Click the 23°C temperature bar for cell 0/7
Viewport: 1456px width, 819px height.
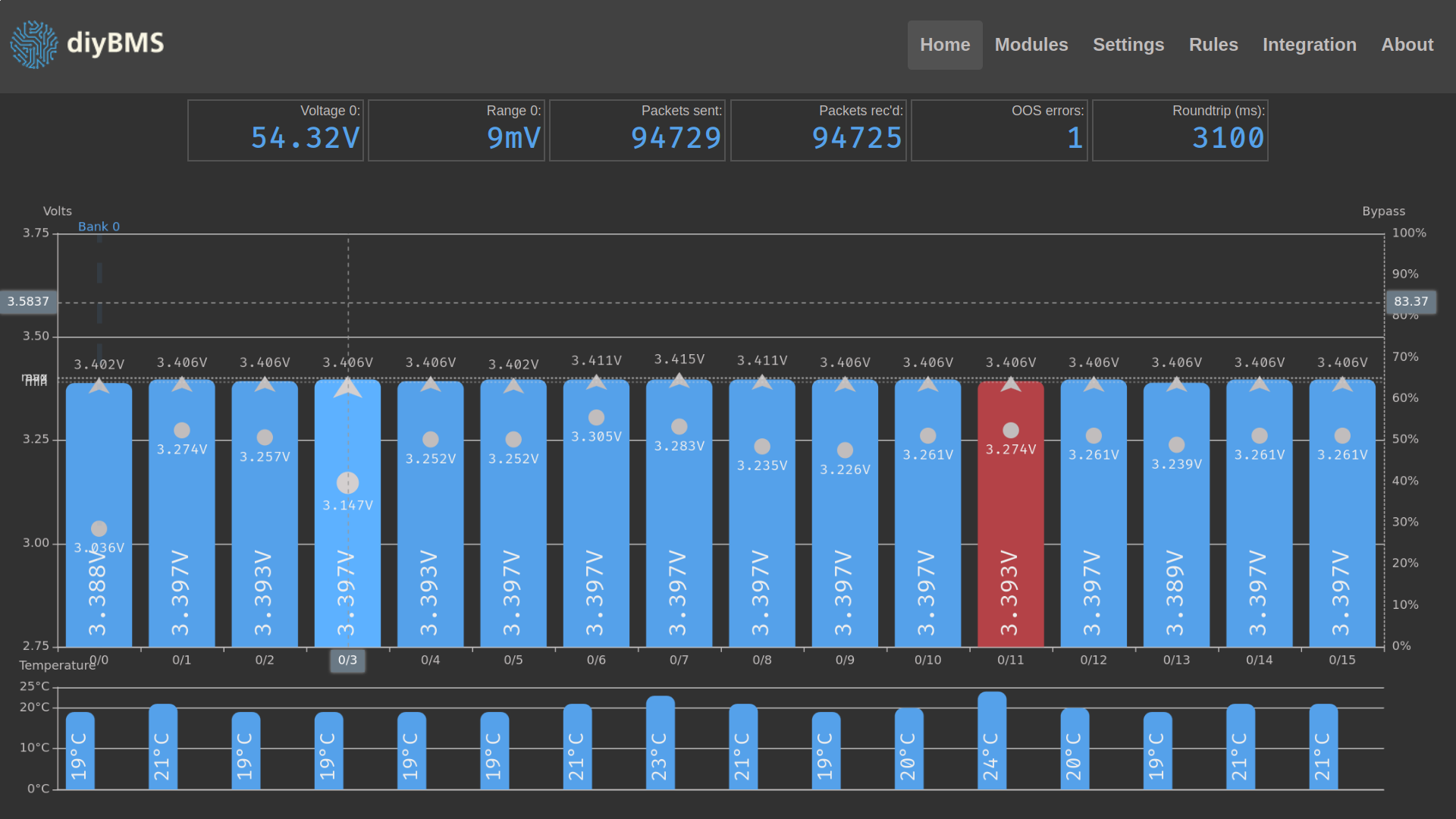pyautogui.click(x=661, y=742)
